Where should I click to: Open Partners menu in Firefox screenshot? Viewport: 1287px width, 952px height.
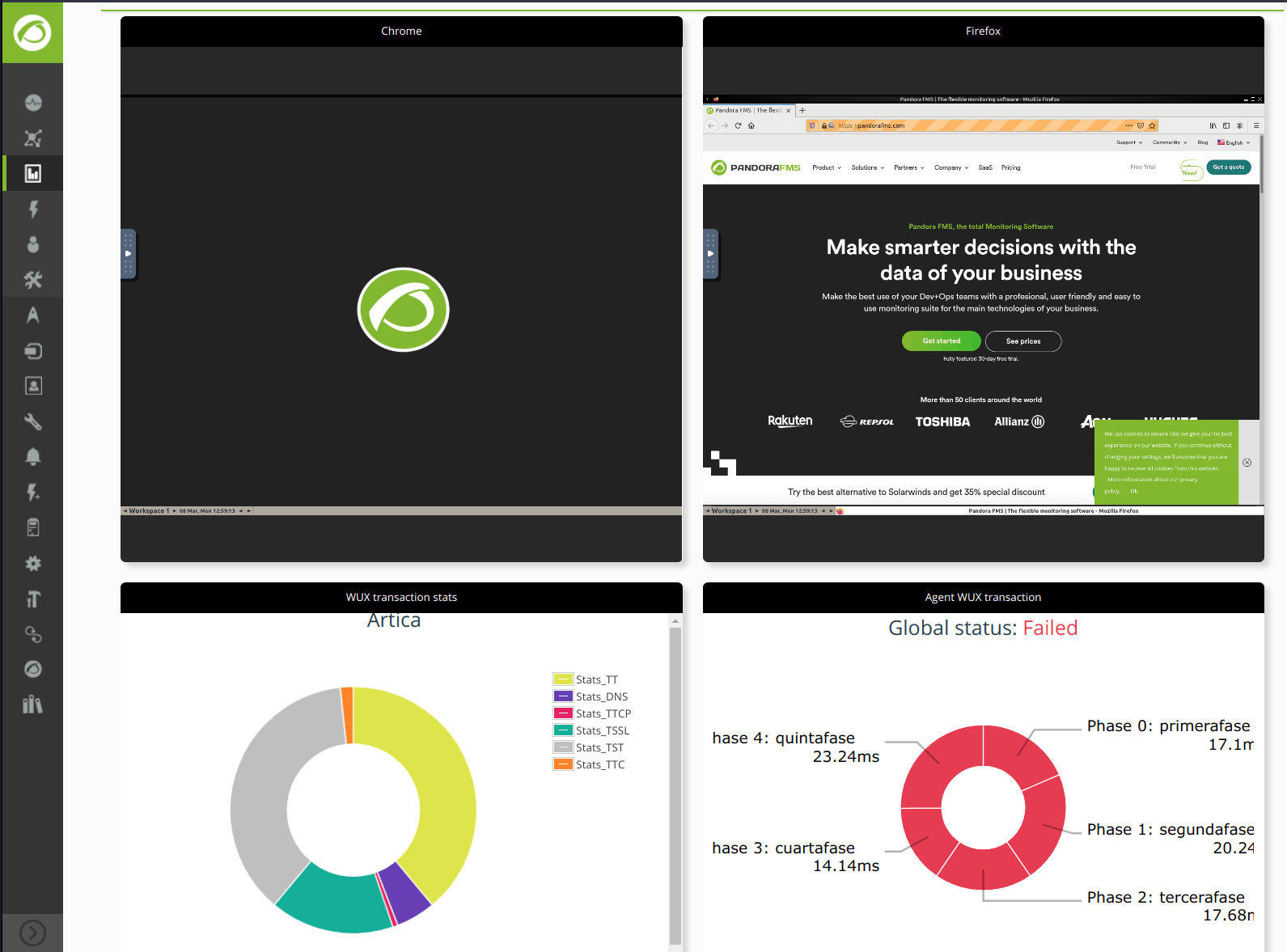909,168
